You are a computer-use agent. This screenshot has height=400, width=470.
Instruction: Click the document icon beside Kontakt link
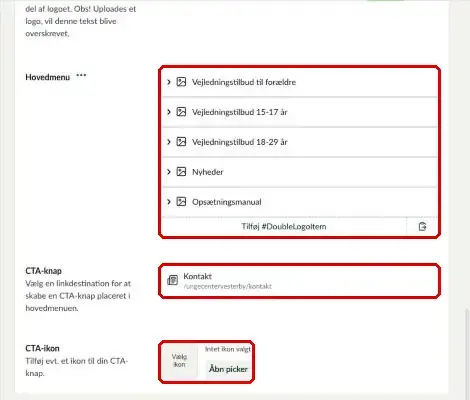click(x=172, y=280)
